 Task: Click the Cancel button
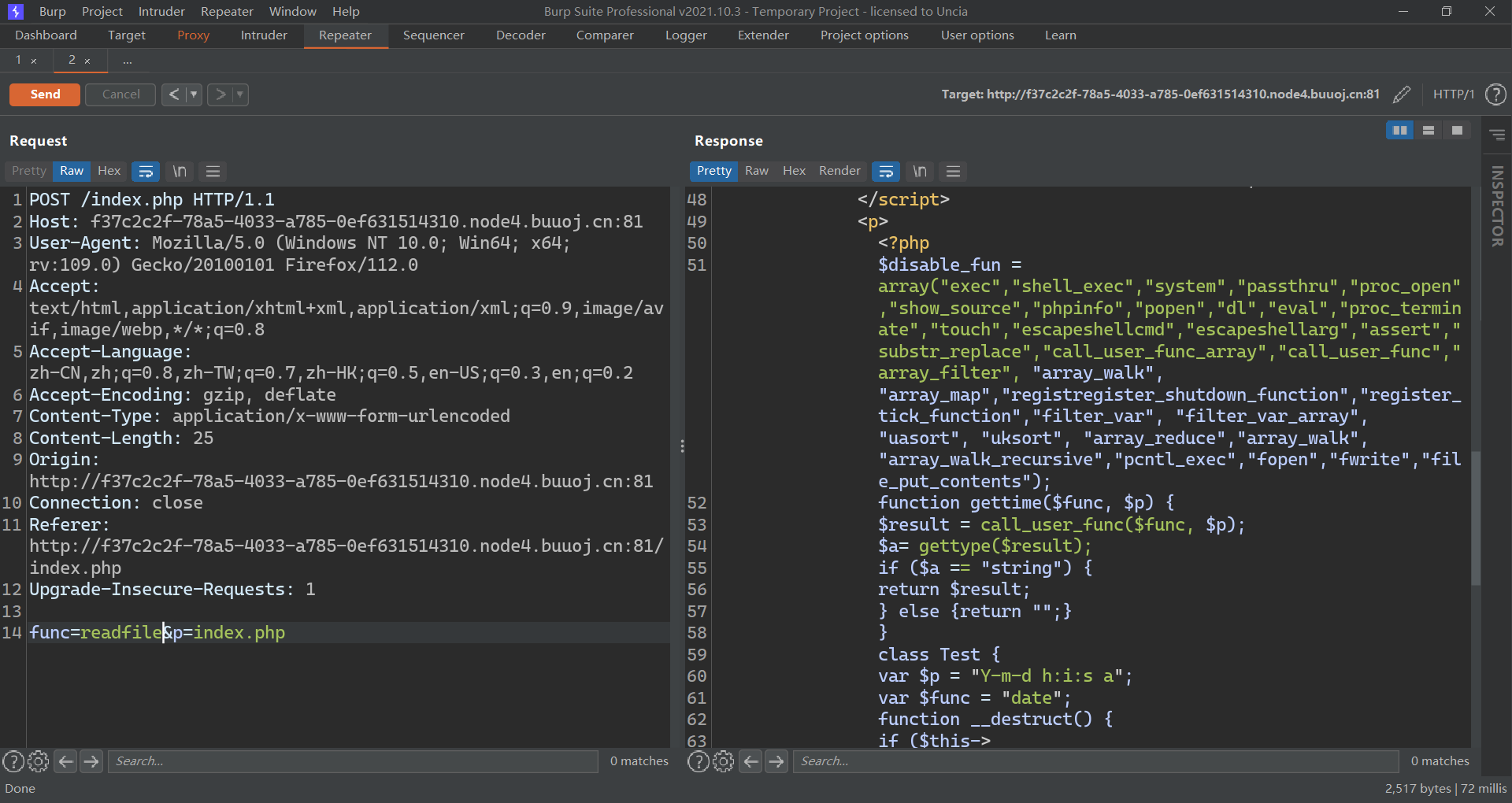[120, 94]
